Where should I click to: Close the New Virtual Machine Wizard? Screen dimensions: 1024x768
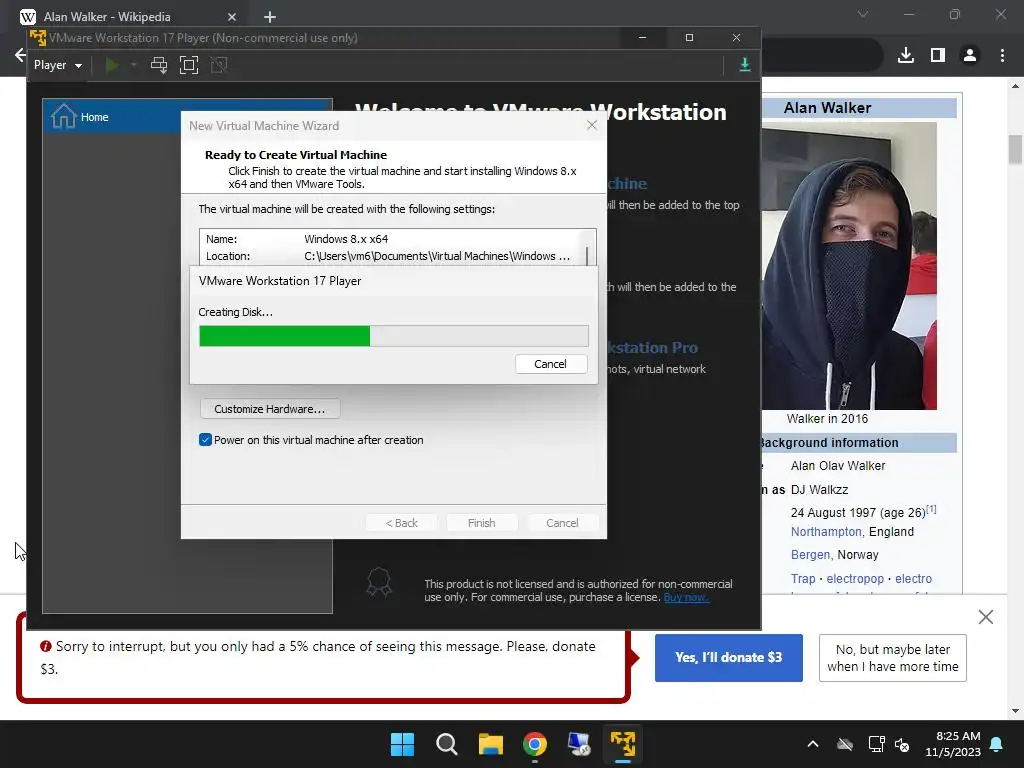click(x=592, y=125)
